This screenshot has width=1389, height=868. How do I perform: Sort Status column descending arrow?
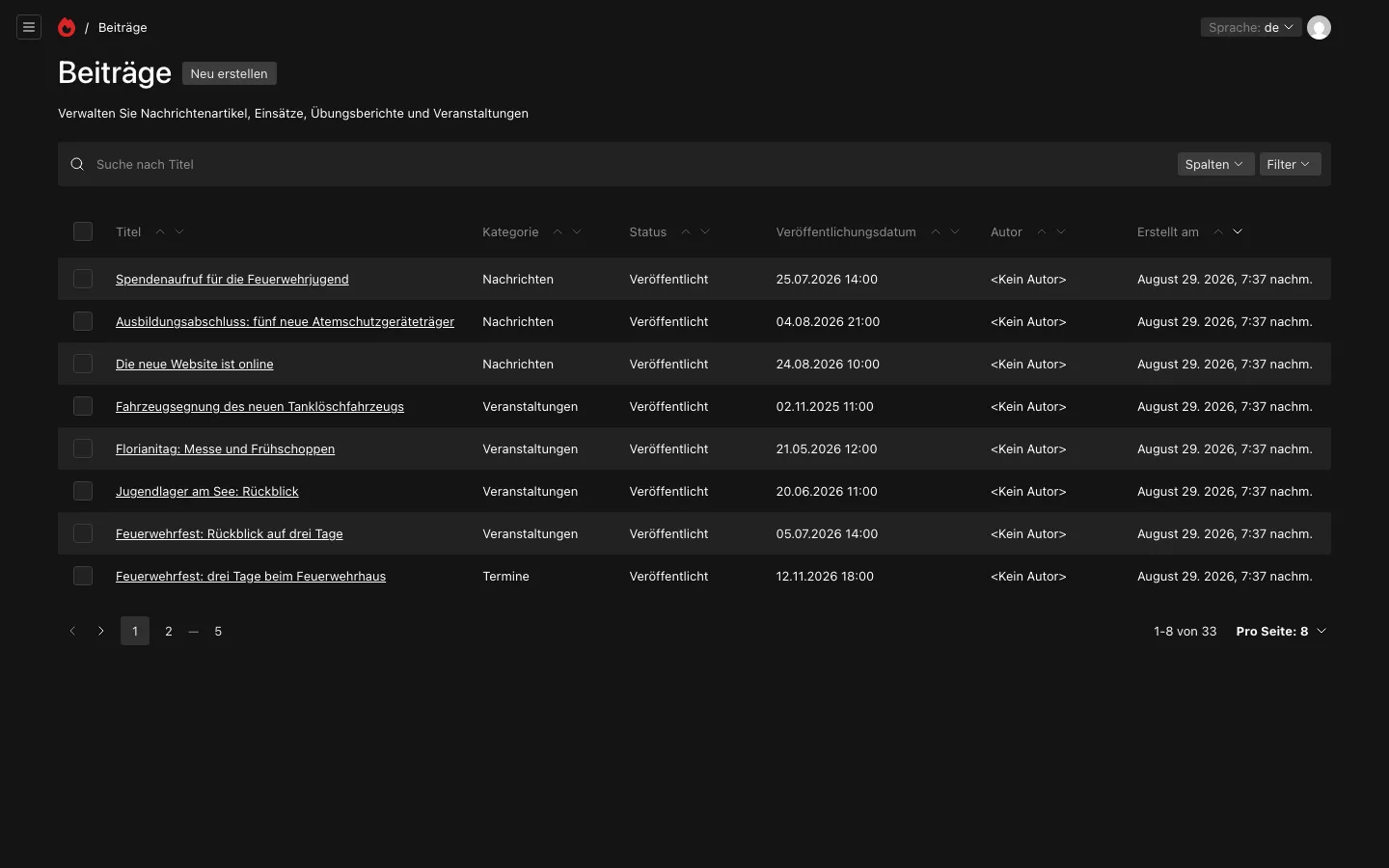click(705, 231)
